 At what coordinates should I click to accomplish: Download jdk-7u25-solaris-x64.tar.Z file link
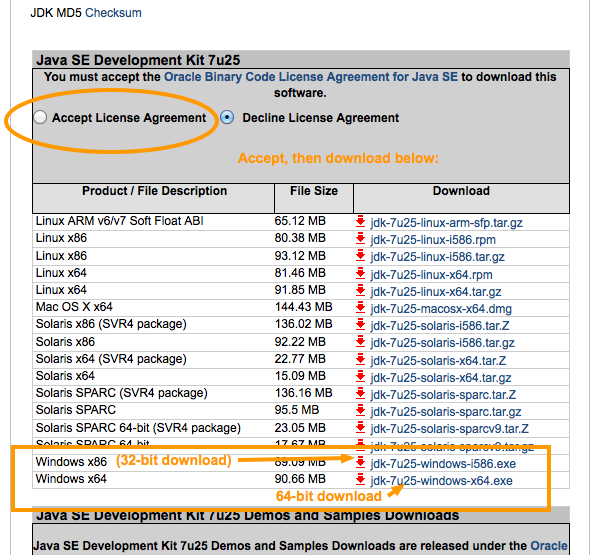(438, 360)
